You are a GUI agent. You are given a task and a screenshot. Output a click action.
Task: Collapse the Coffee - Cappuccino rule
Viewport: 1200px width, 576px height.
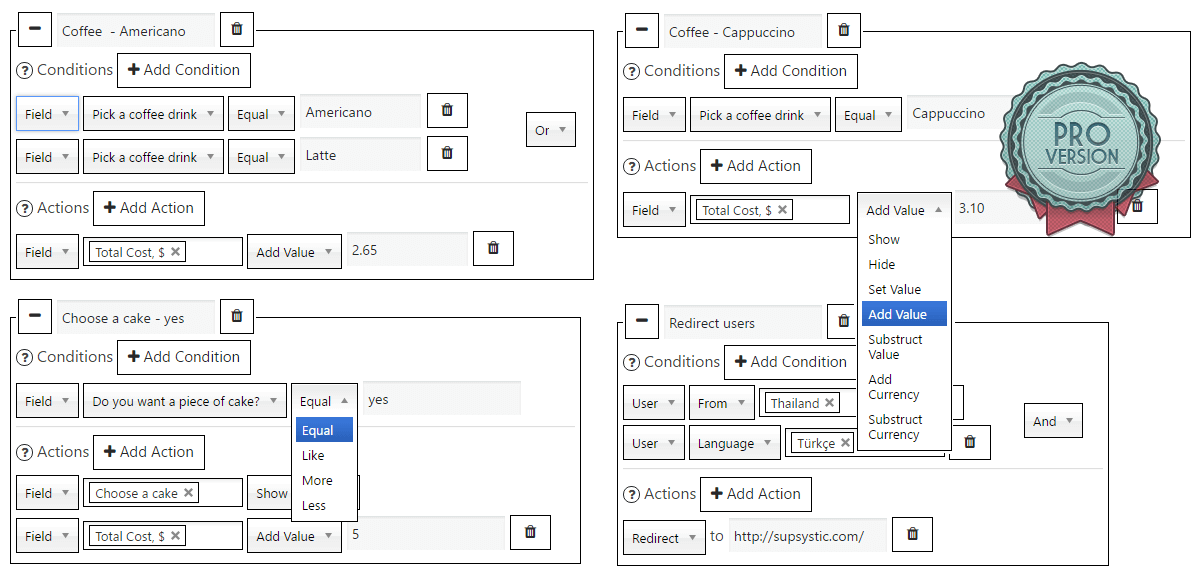[x=641, y=30]
